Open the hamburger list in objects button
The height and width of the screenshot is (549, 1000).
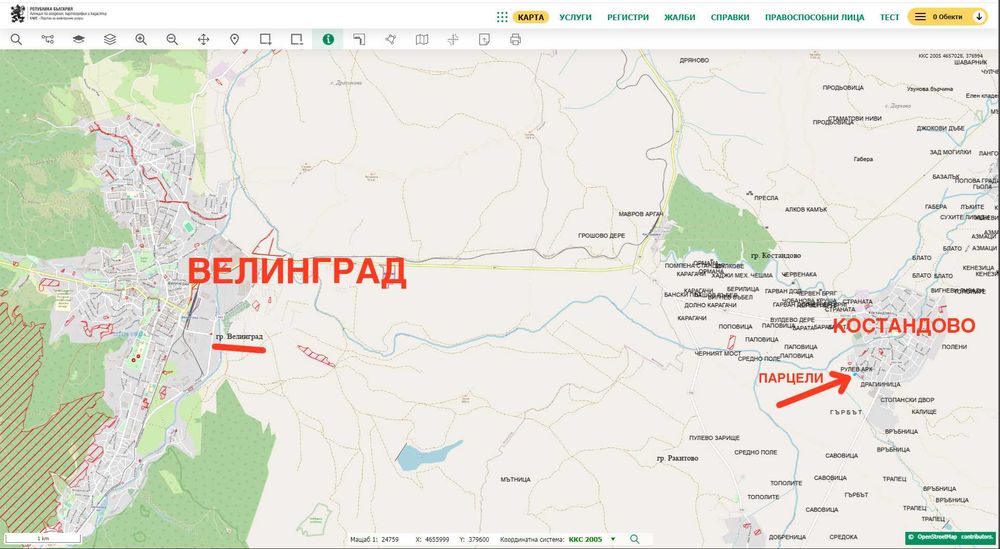[920, 17]
